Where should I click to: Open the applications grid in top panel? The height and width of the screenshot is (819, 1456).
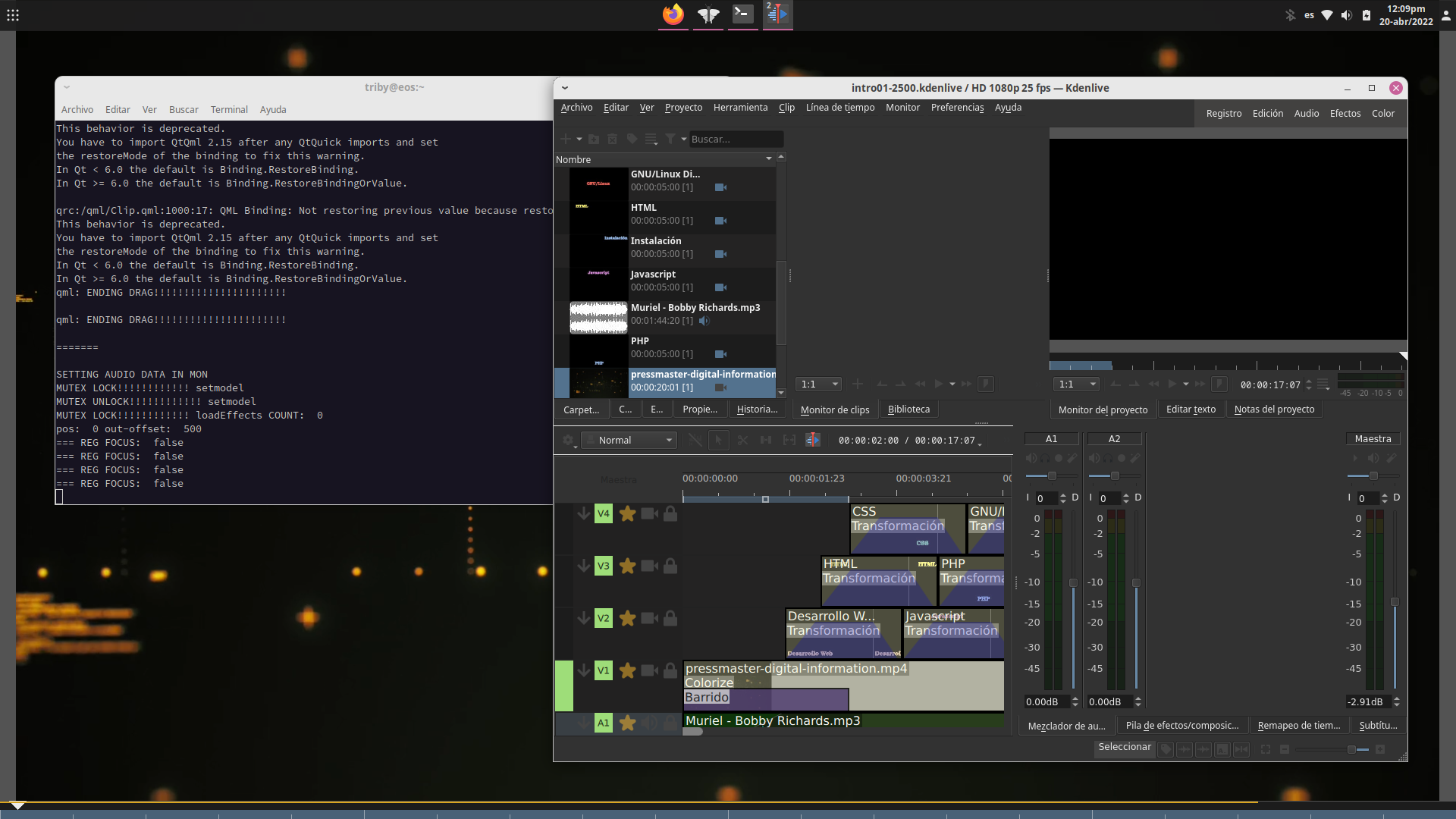point(13,14)
